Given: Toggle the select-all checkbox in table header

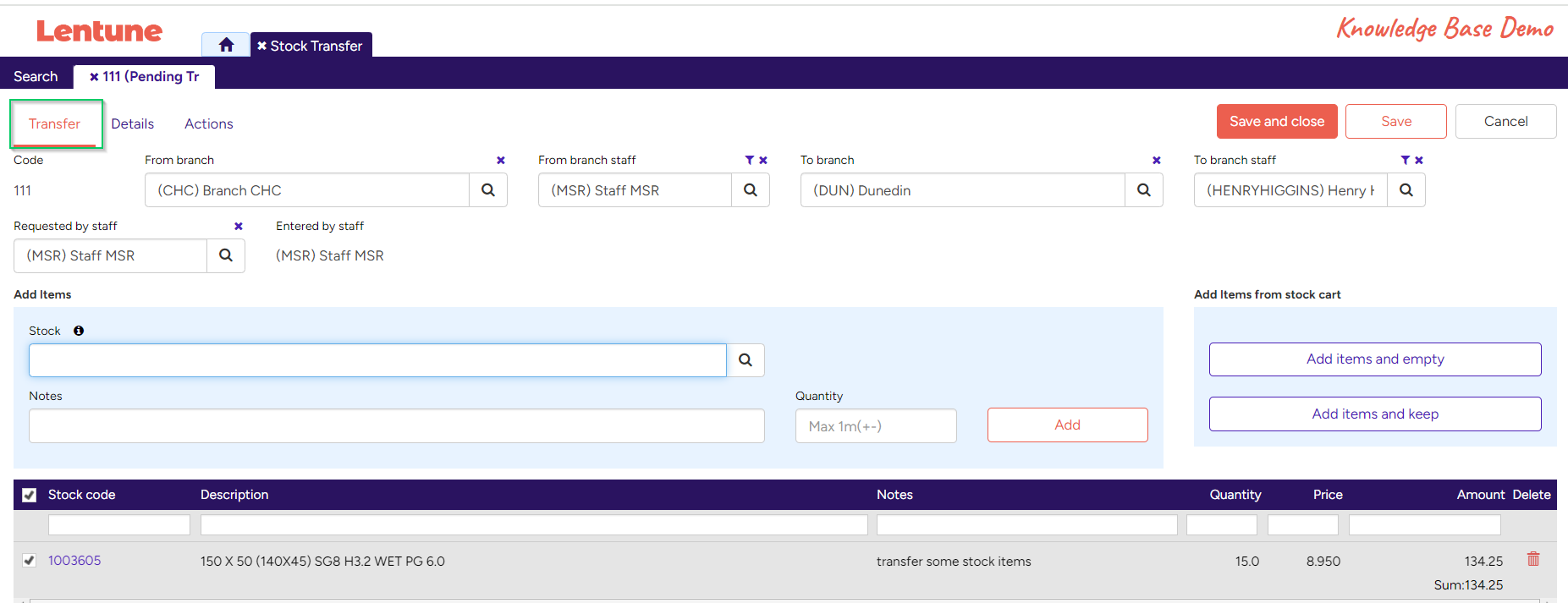Looking at the screenshot, I should tap(30, 495).
